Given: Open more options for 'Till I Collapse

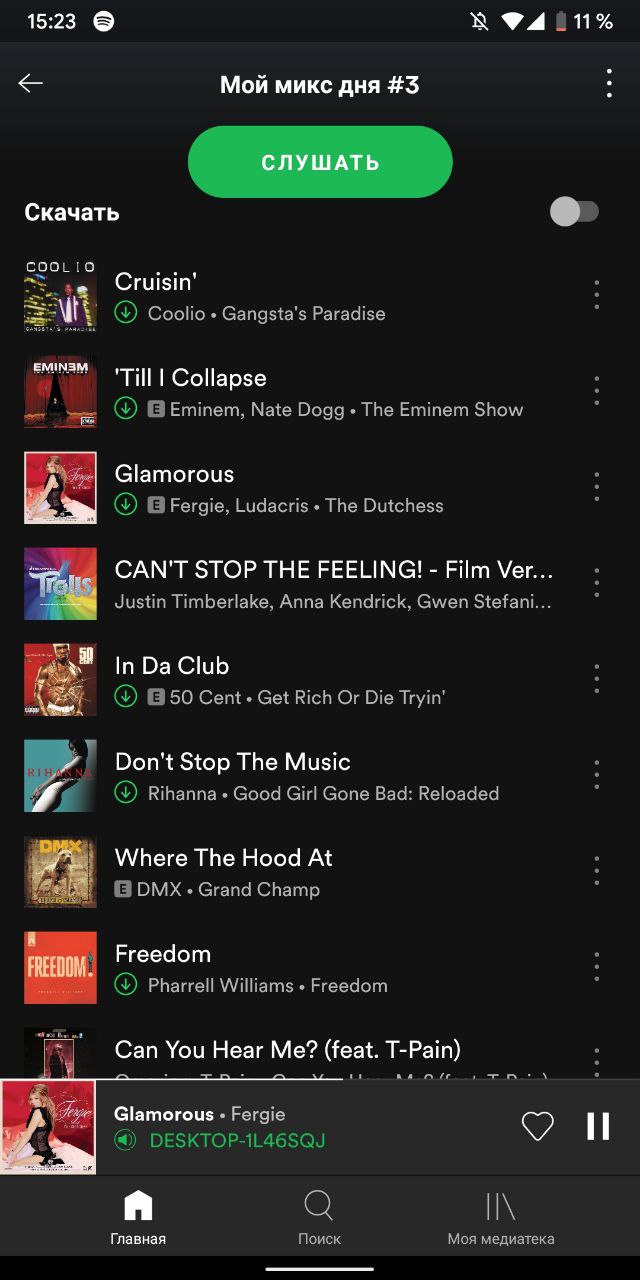Looking at the screenshot, I should (x=597, y=391).
